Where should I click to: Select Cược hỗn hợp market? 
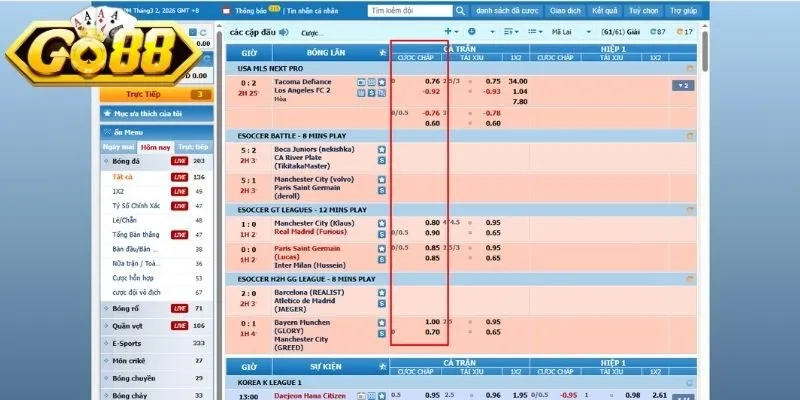[x=133, y=278]
